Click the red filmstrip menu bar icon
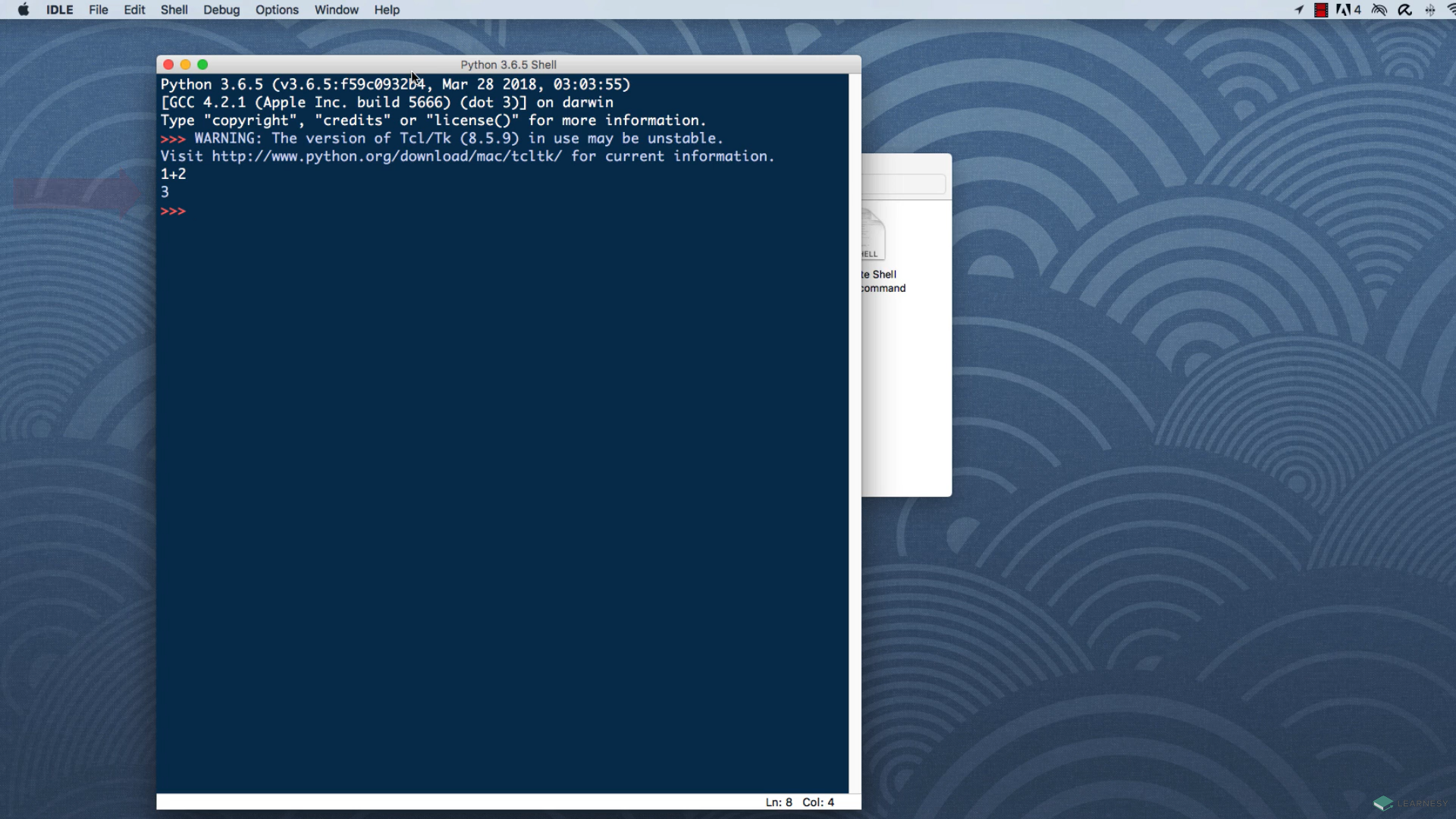The width and height of the screenshot is (1456, 819). click(1321, 10)
